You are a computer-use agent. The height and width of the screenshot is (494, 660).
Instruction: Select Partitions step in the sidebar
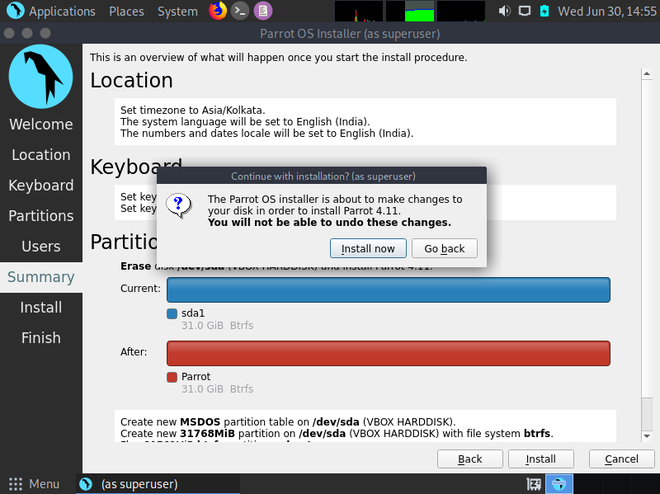(41, 216)
